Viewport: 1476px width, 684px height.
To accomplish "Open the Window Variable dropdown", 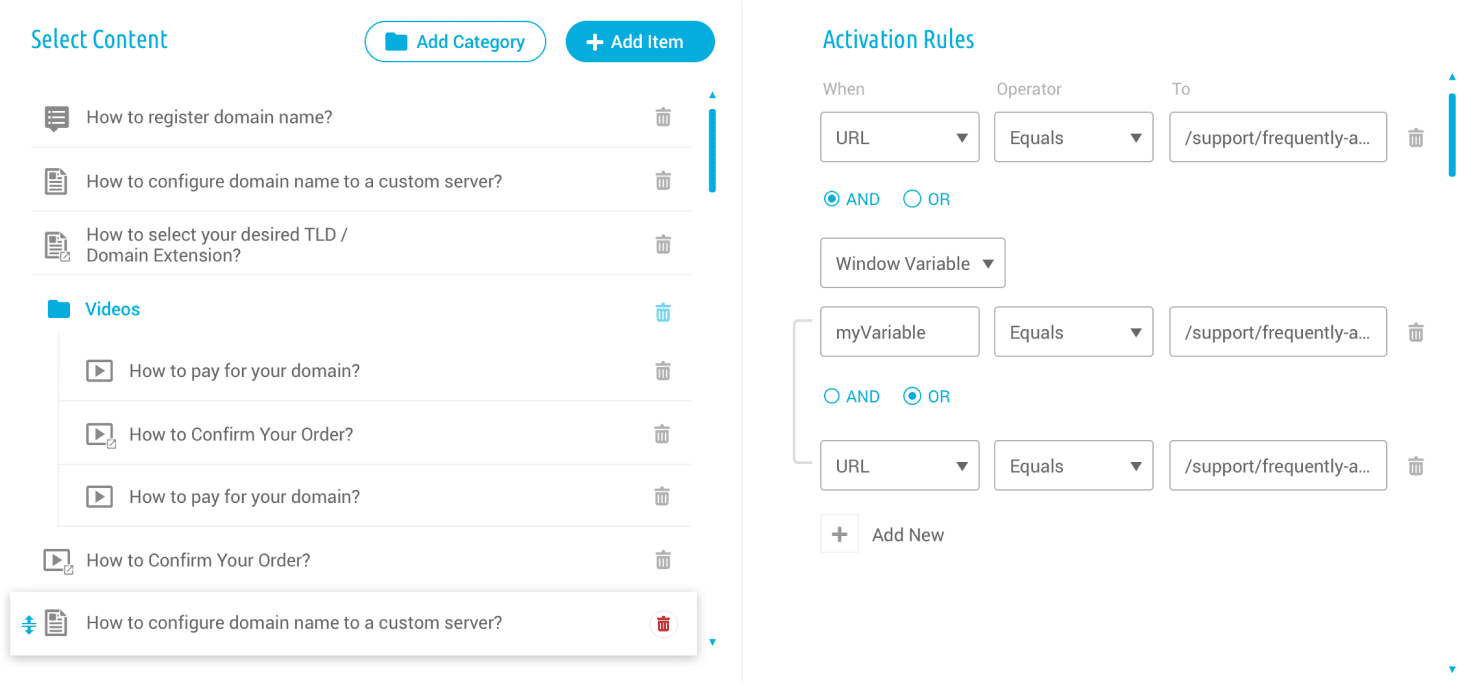I will pos(913,263).
